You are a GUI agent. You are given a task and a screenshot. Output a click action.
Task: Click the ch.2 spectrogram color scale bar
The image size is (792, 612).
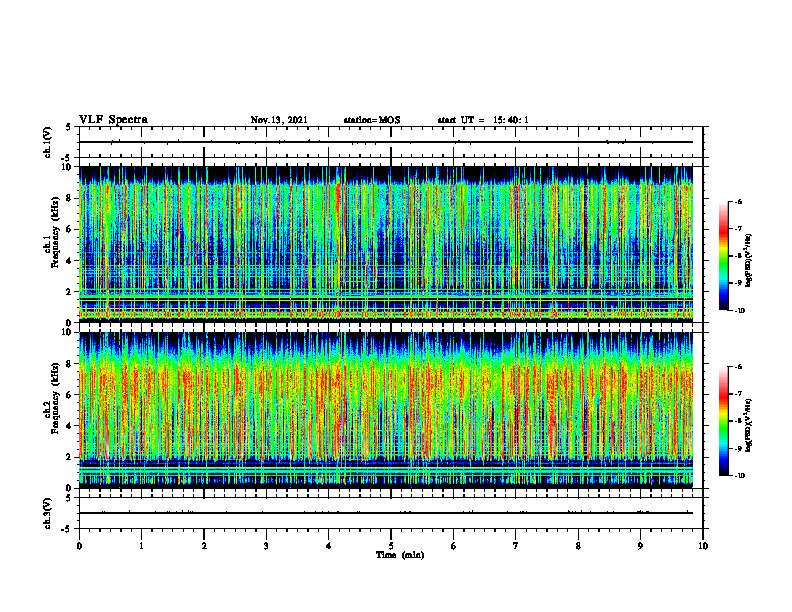[x=724, y=421]
